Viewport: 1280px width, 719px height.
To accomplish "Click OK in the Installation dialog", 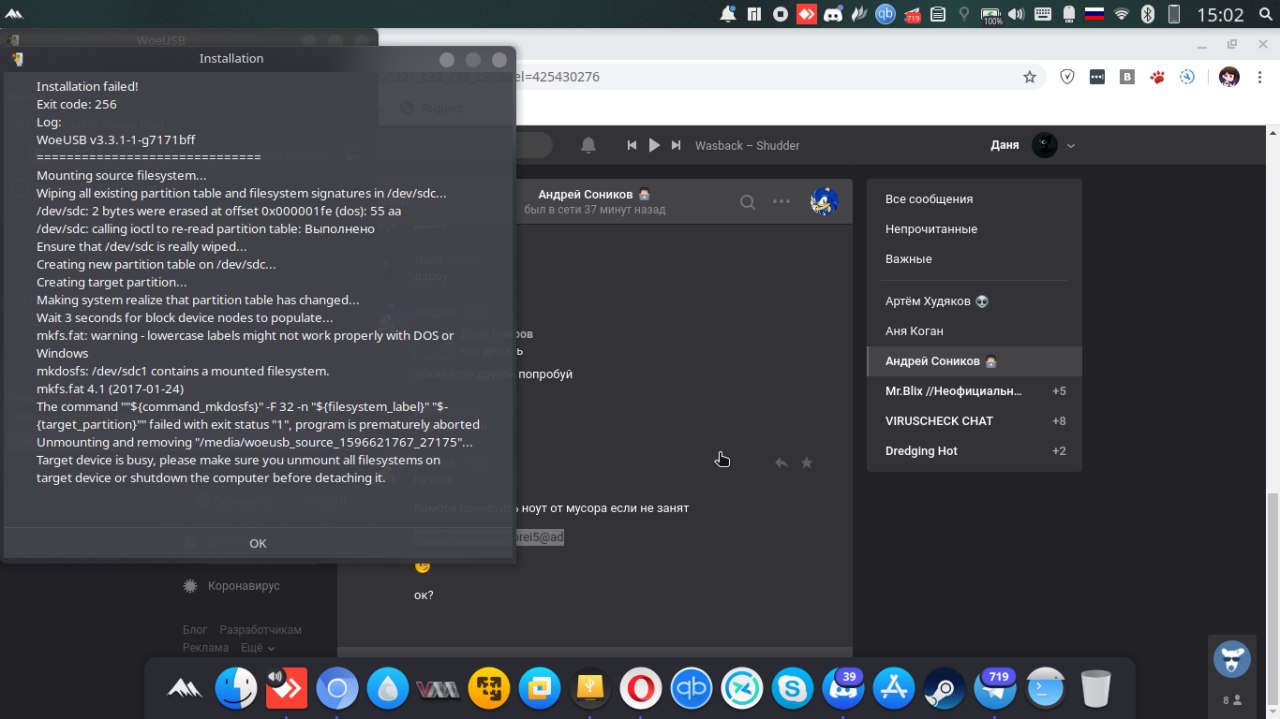I will tap(258, 543).
